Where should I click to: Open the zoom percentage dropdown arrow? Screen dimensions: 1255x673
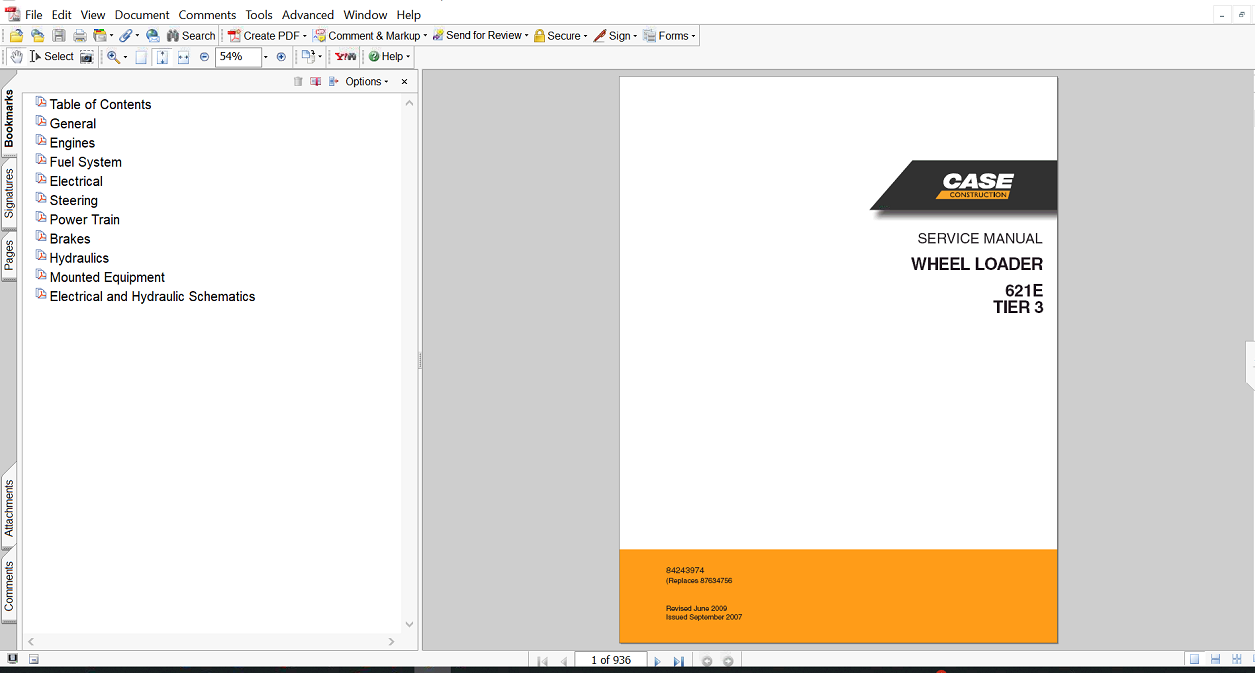point(265,57)
